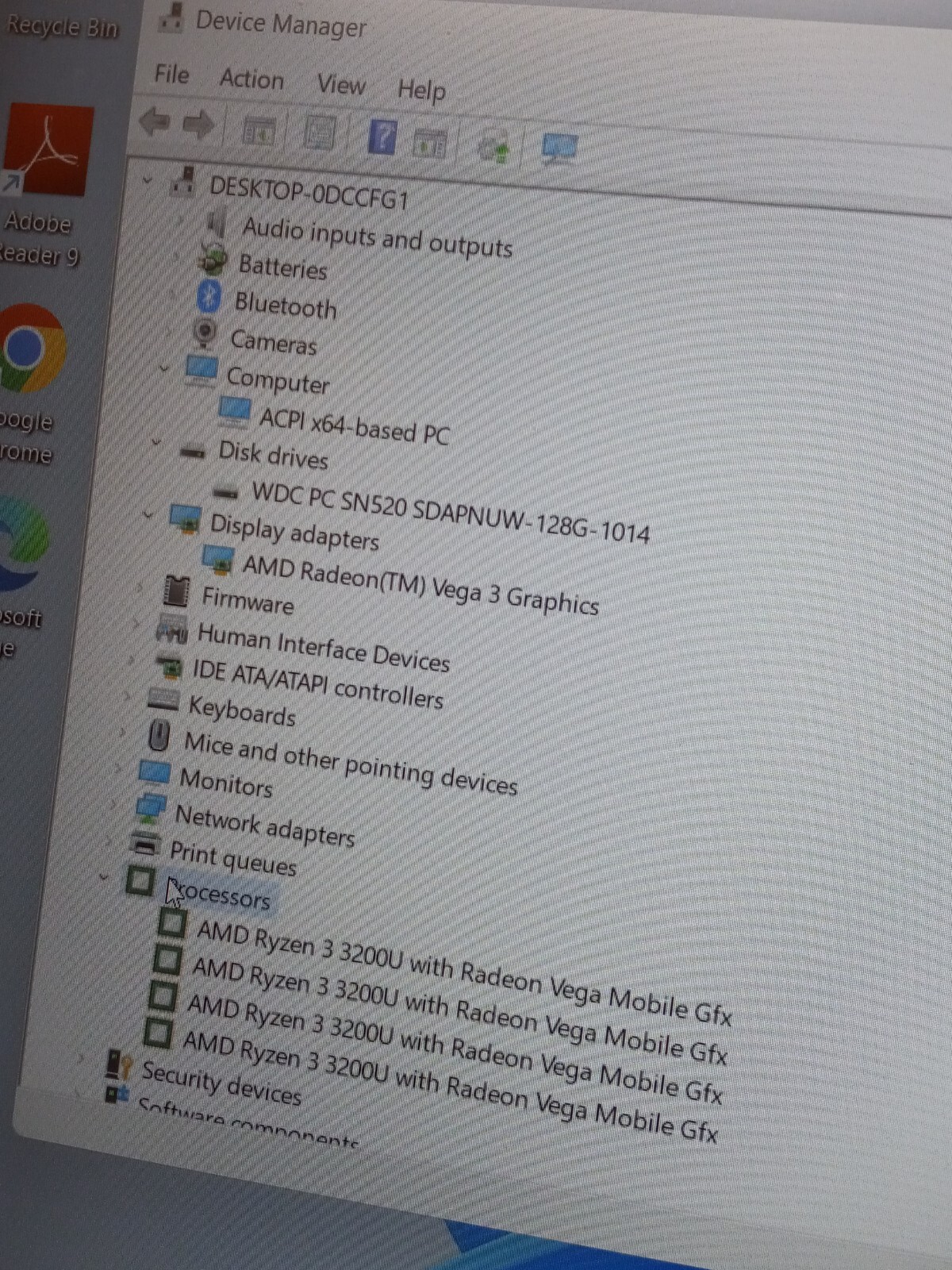Select the Display adapters category label
This screenshot has height=1270, width=952.
tap(294, 533)
